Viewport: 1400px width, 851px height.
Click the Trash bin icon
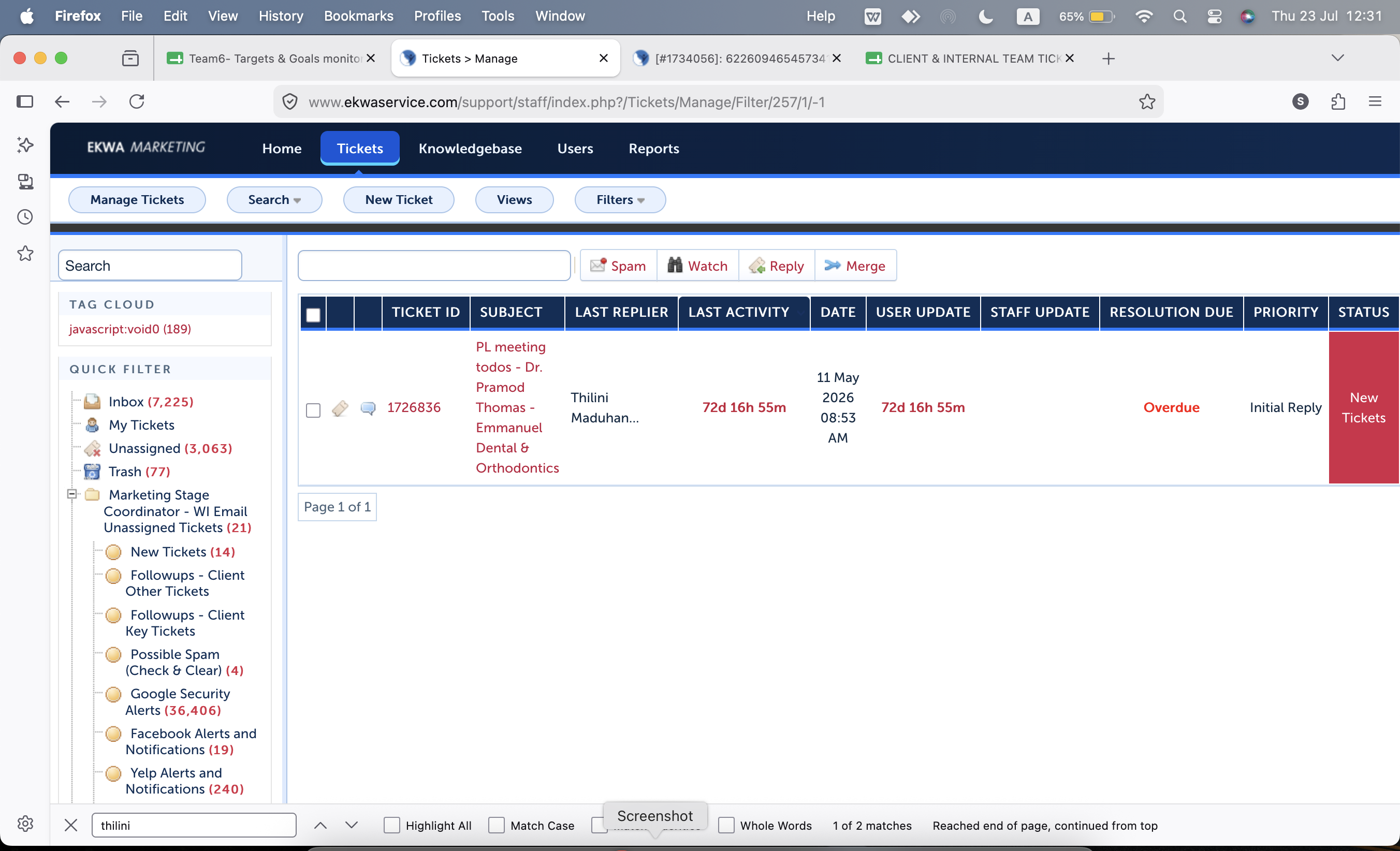point(92,472)
